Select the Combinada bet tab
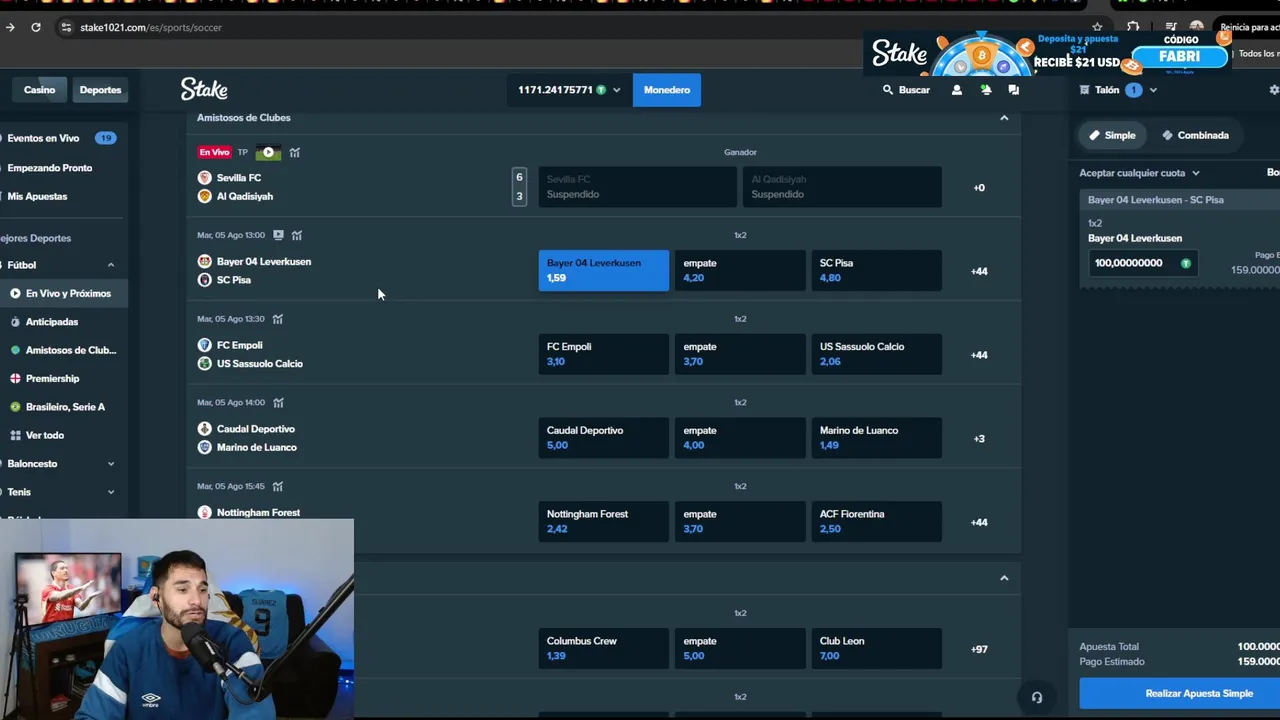The height and width of the screenshot is (720, 1280). [x=1195, y=135]
